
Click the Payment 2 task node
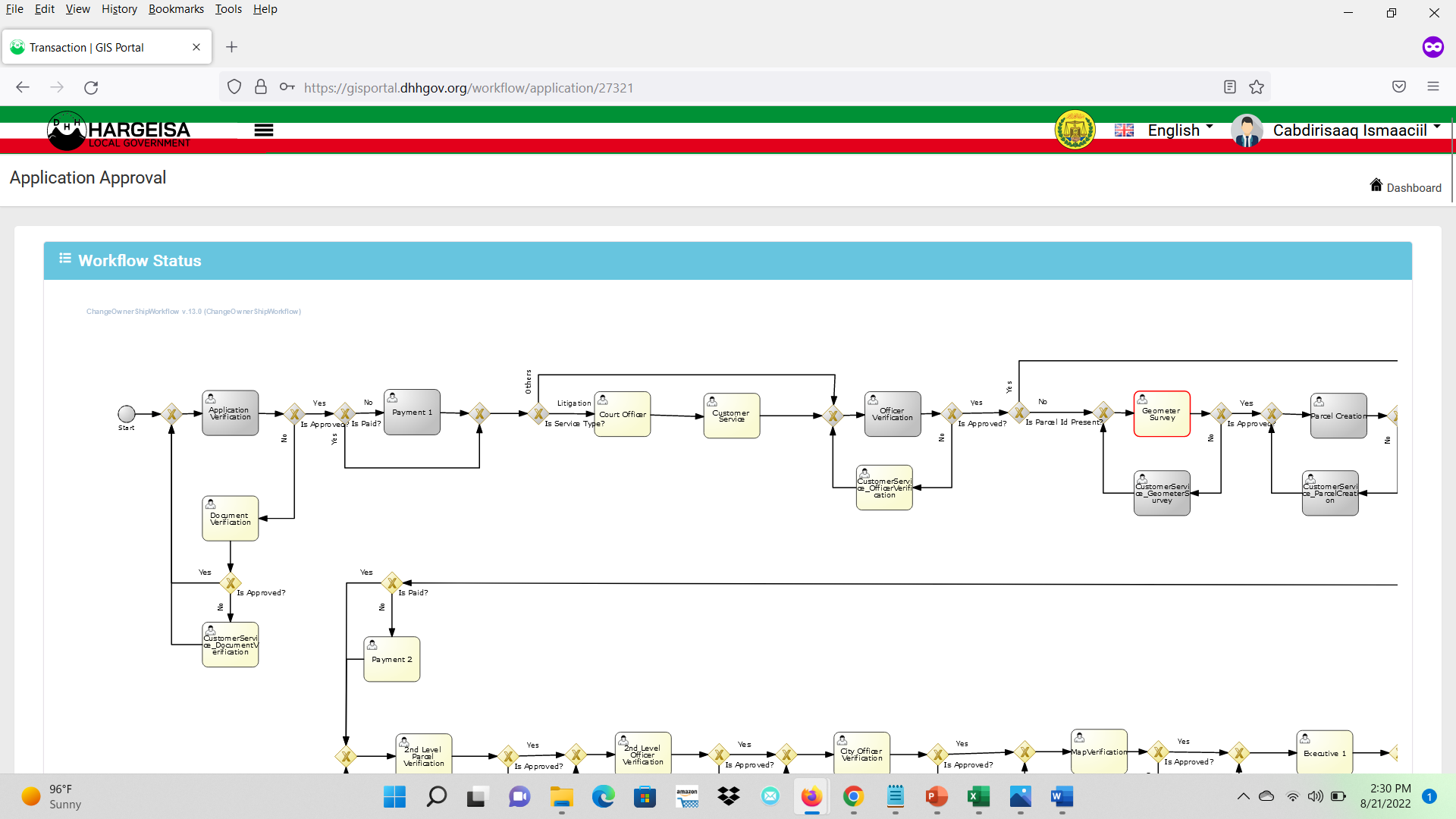(x=392, y=659)
